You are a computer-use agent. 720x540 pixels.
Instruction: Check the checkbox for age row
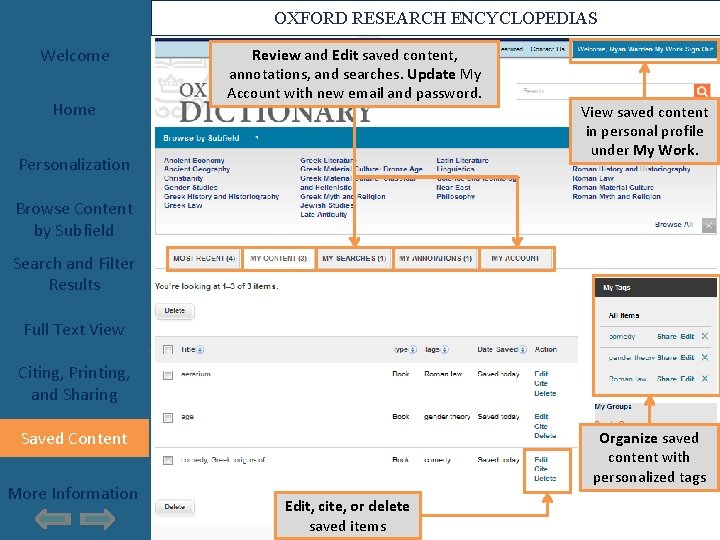[168, 417]
